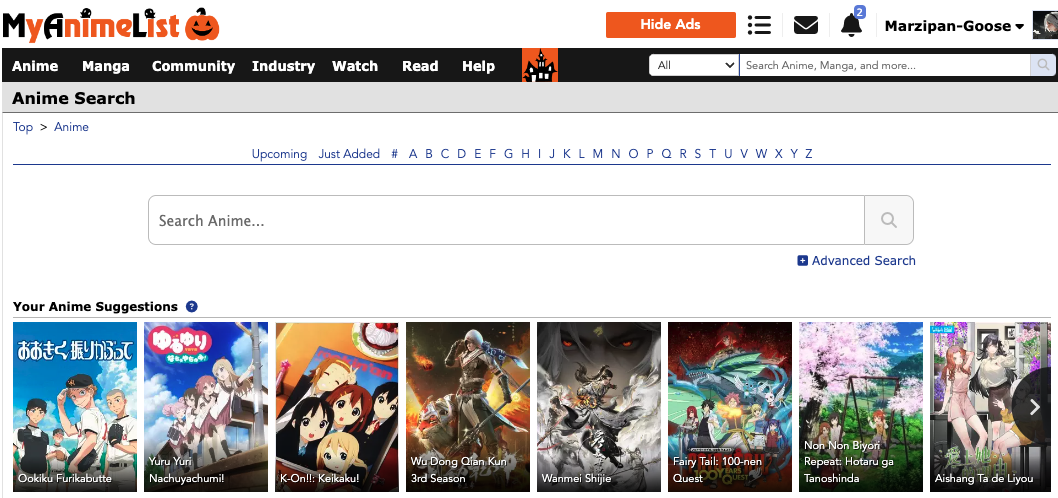Browse anime starting with letter Z
The height and width of the screenshot is (498, 1058).
pos(808,154)
